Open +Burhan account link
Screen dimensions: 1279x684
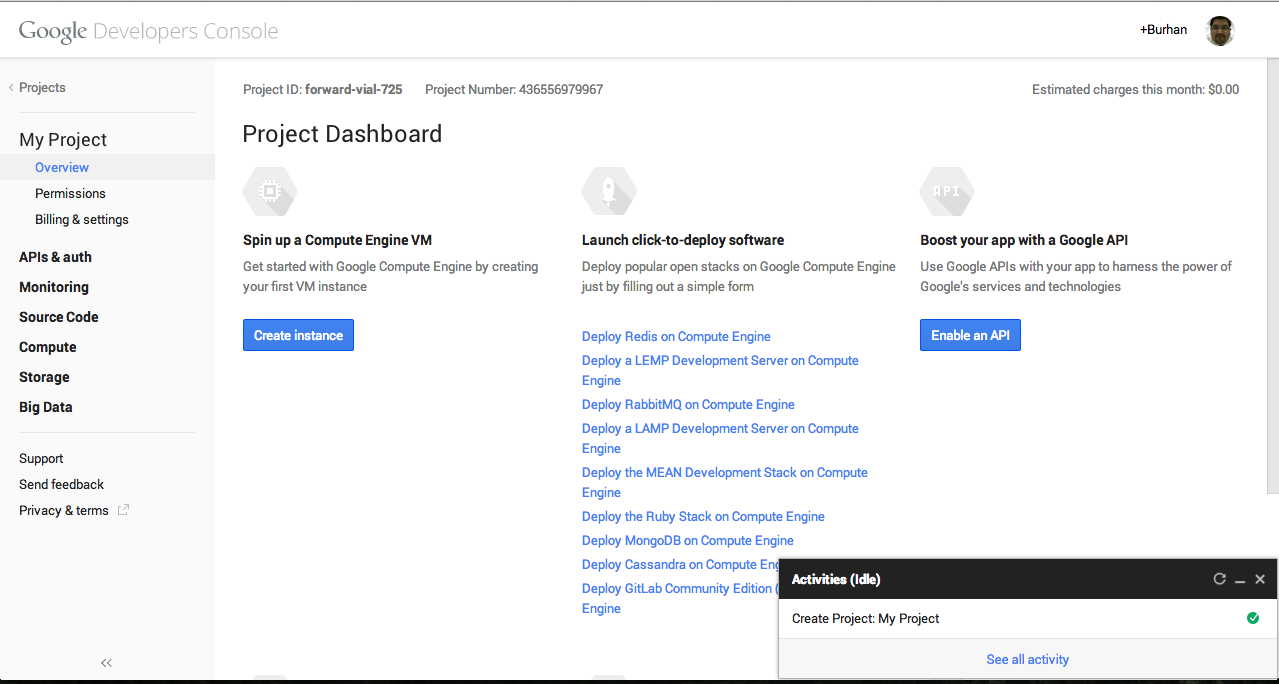(1163, 30)
